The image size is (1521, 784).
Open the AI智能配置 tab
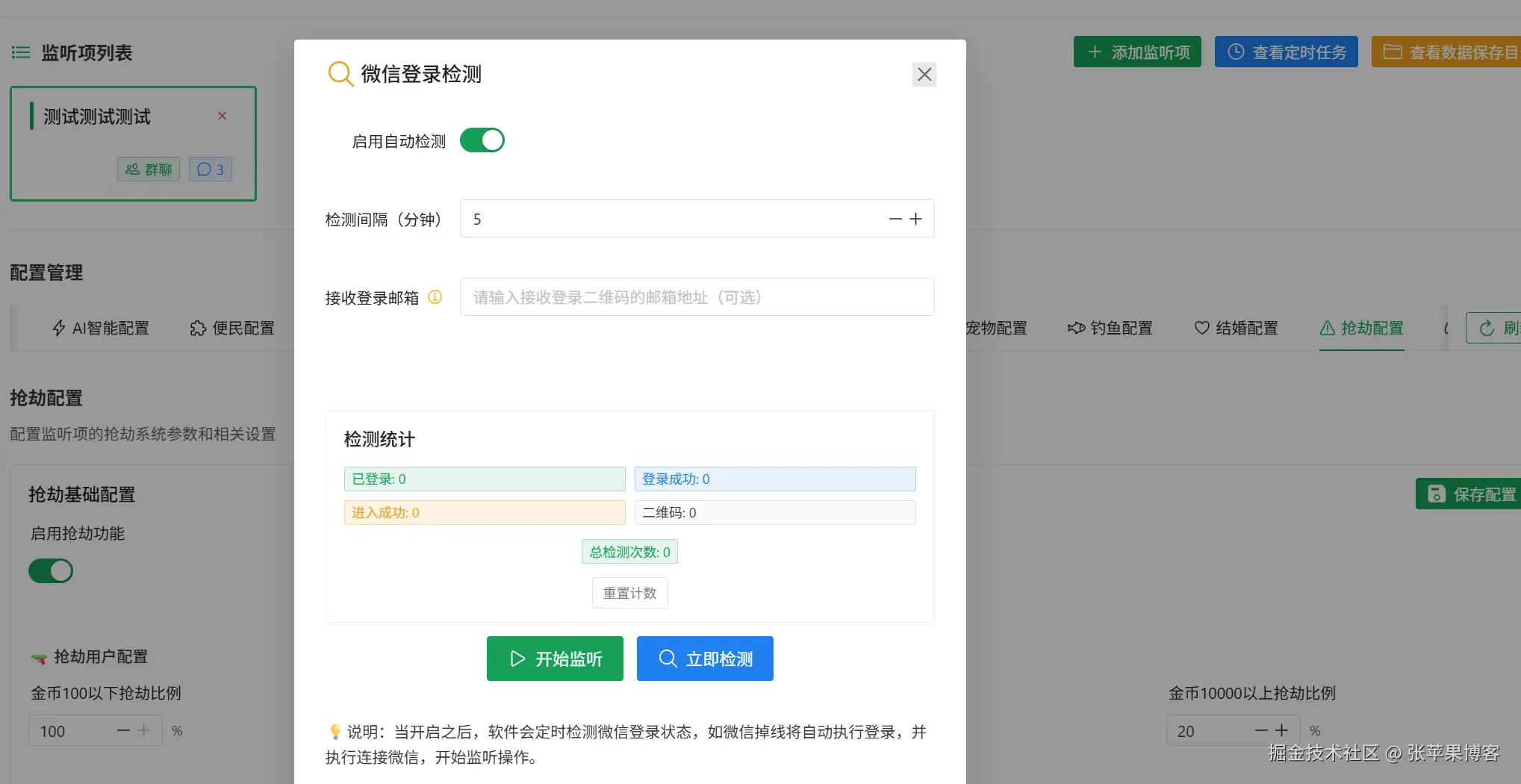click(x=101, y=328)
